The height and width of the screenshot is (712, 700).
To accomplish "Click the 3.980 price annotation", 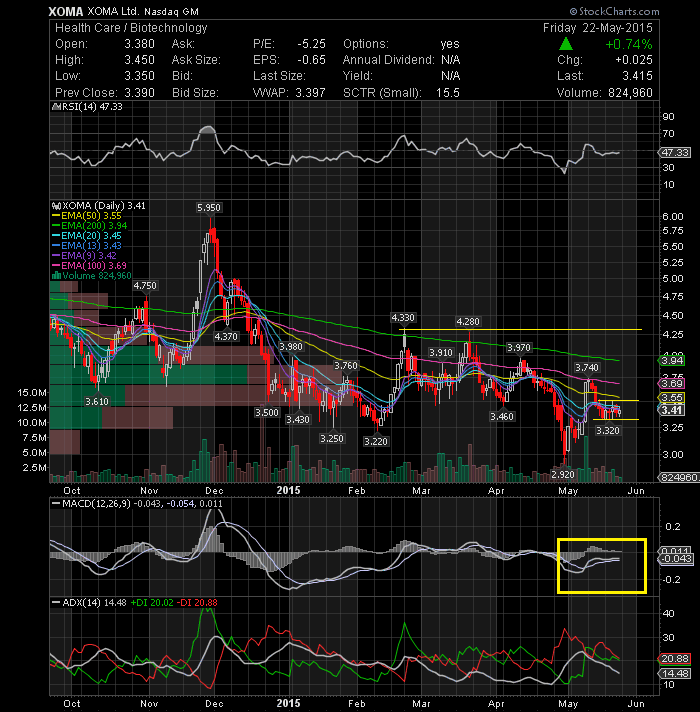I will [291, 347].
